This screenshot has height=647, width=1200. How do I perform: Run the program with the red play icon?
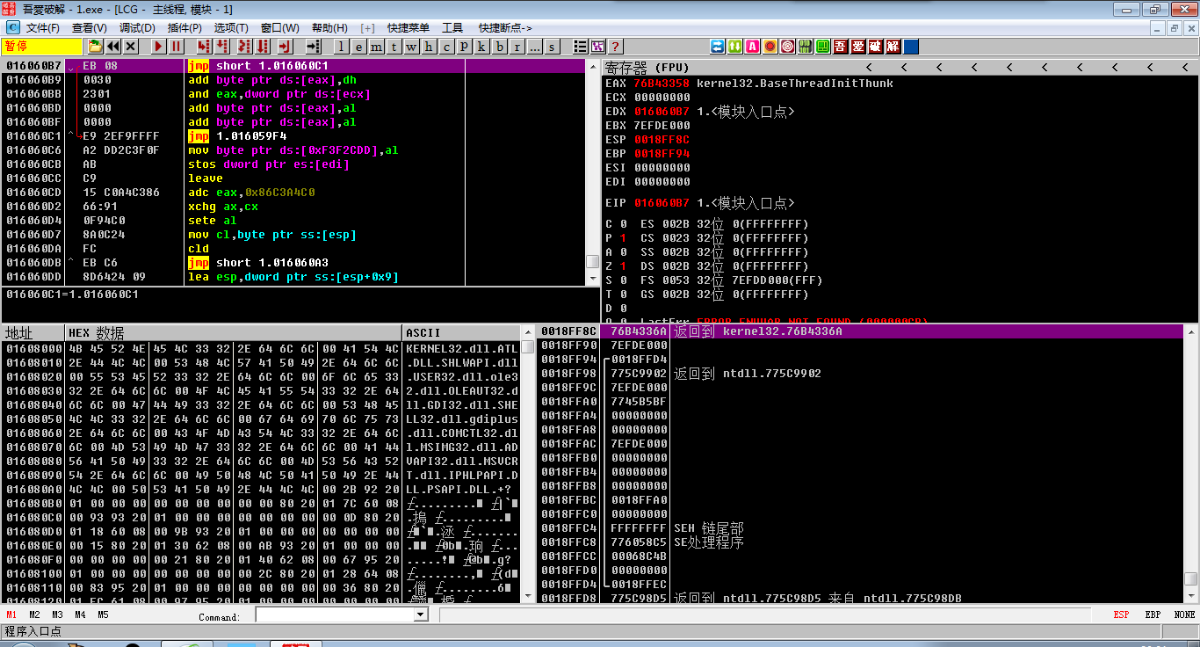pyautogui.click(x=158, y=46)
